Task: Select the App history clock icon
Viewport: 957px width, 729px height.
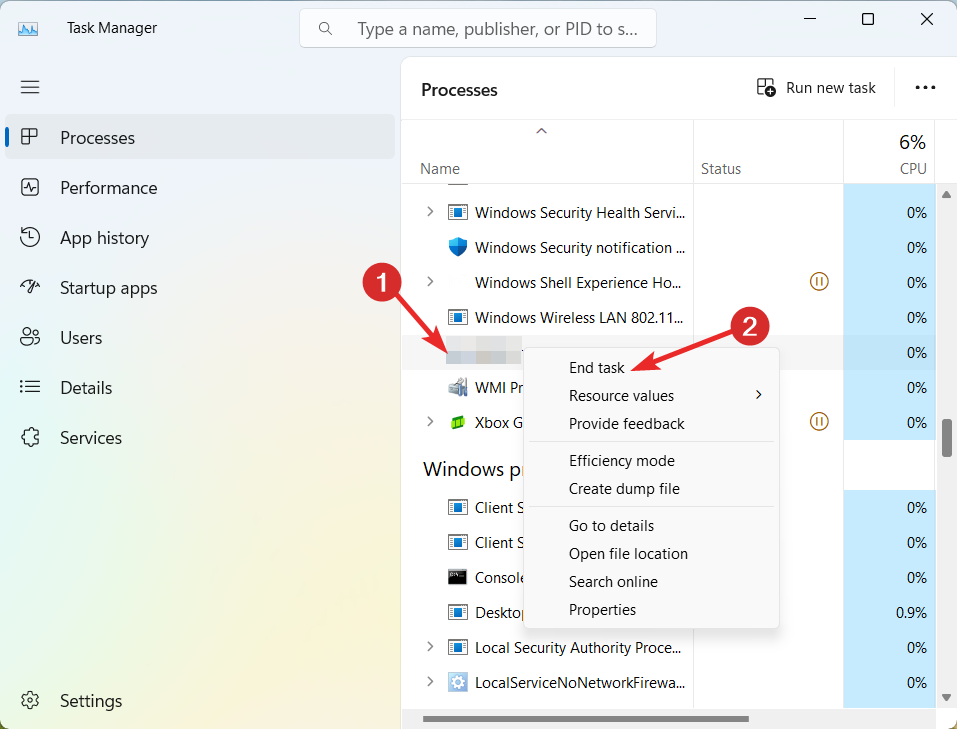Action: coord(30,237)
